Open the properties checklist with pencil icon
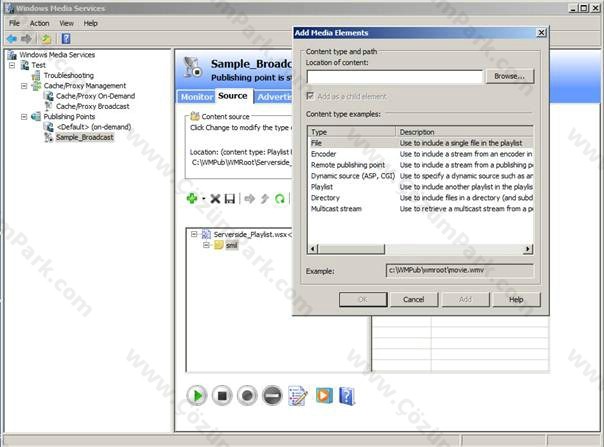 298,396
